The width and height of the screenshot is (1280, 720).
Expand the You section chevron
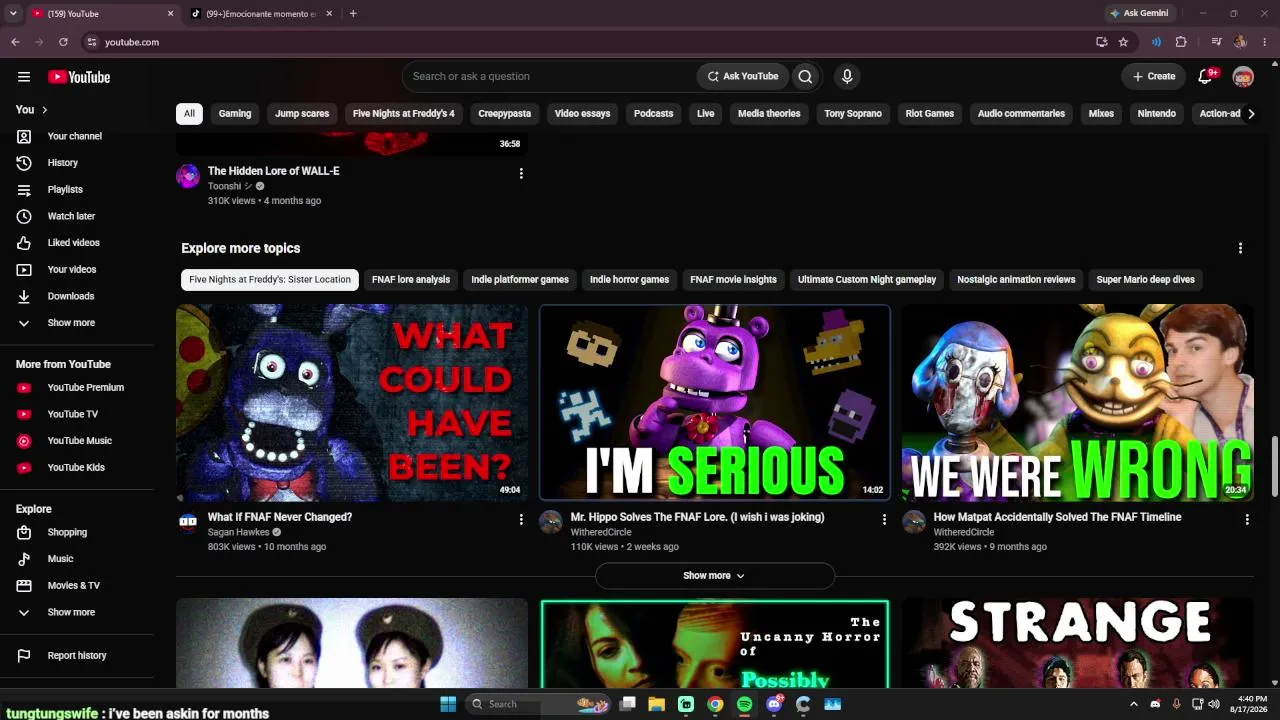pos(44,110)
